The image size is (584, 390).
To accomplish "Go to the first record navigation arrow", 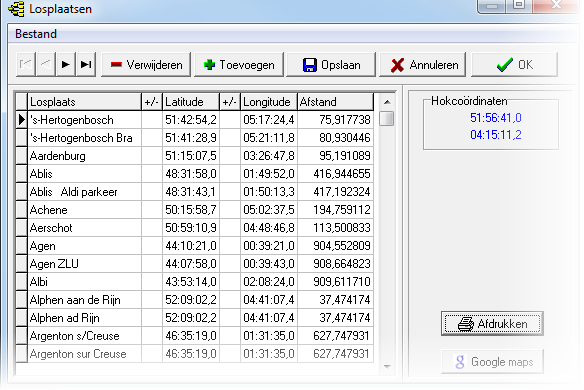I will pyautogui.click(x=26, y=65).
